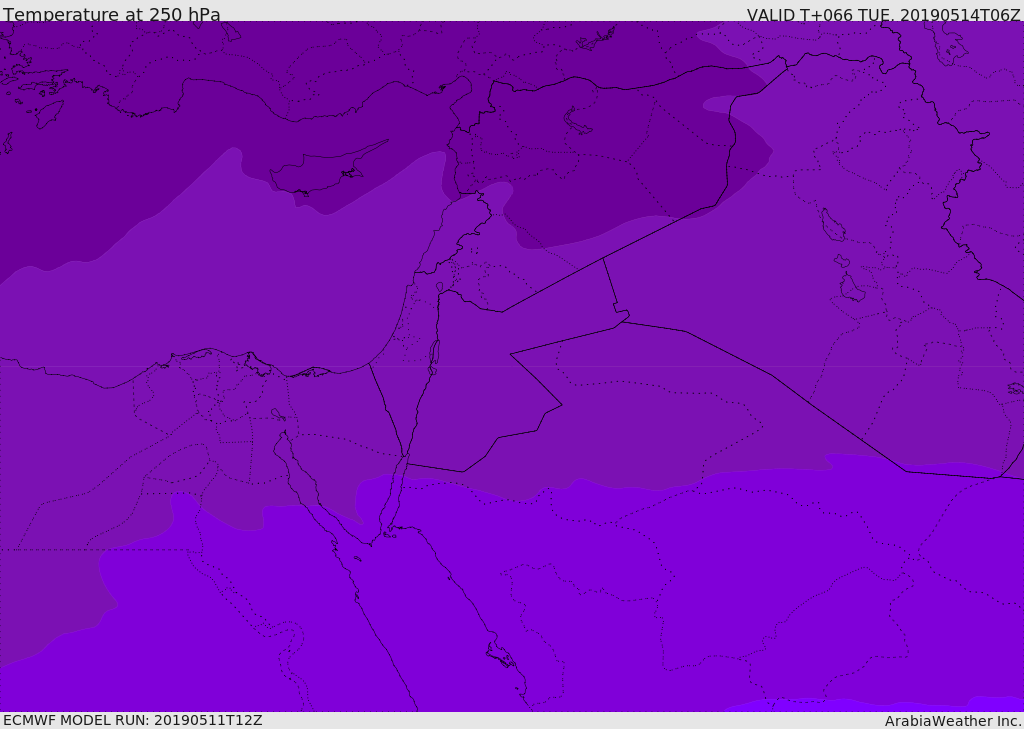Click the 'Temperature at 250 hPa' title
Screen dimensions: 1024x729
112,14
